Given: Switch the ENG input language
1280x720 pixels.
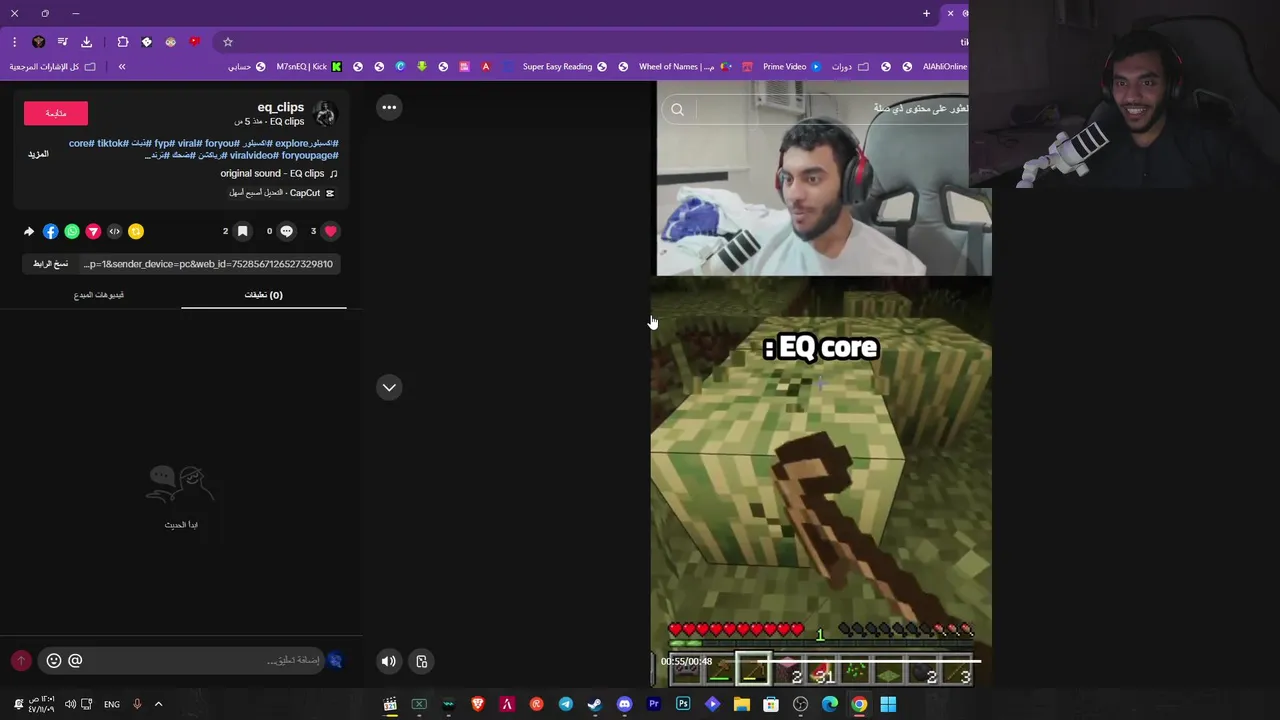Looking at the screenshot, I should pyautogui.click(x=112, y=704).
